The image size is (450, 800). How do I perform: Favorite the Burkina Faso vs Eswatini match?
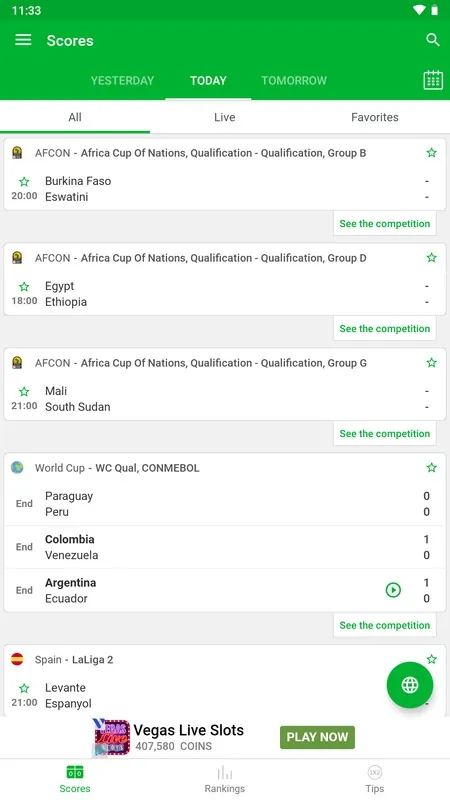click(x=24, y=182)
